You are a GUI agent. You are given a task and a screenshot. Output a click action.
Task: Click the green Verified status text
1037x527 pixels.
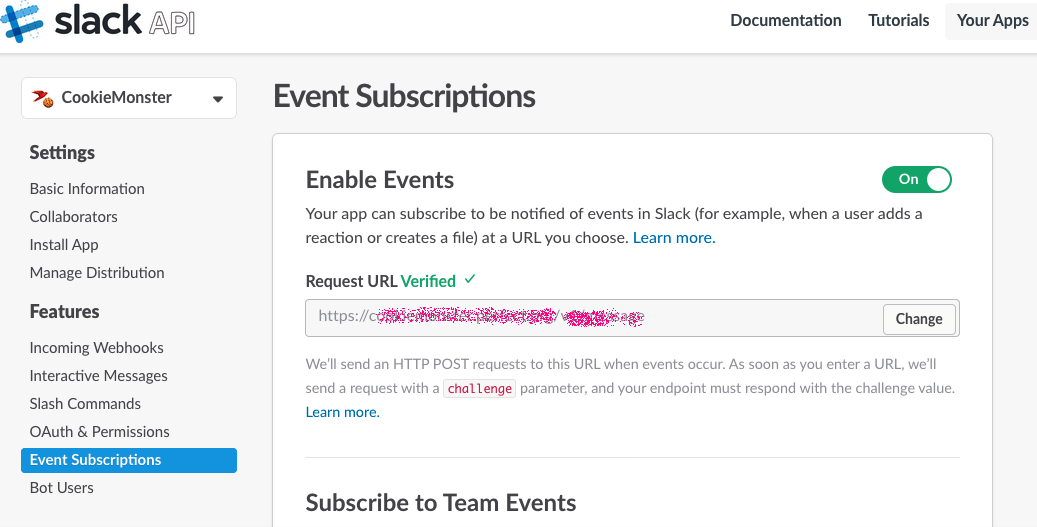pos(428,282)
